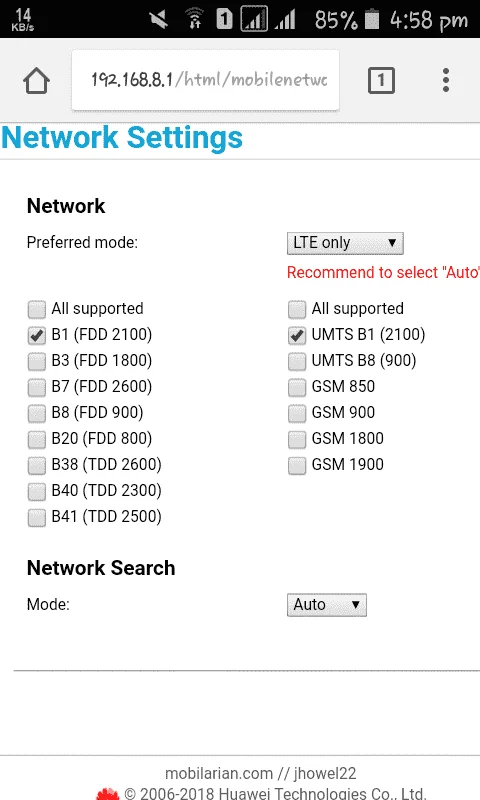Open the tab switcher showing 1 tab
480x800 pixels.
382,81
